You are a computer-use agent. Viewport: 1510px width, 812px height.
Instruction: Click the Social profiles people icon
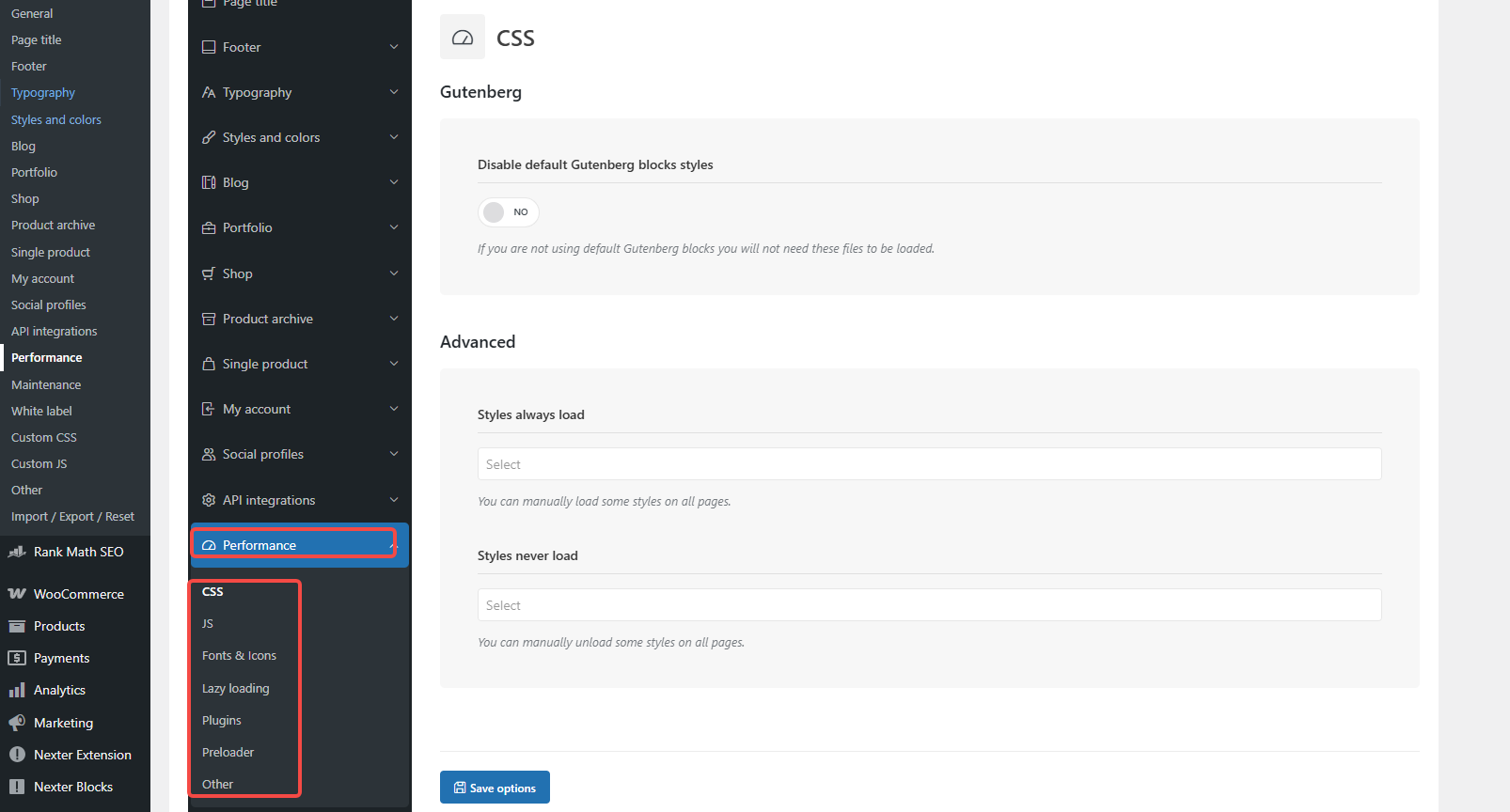tap(209, 454)
